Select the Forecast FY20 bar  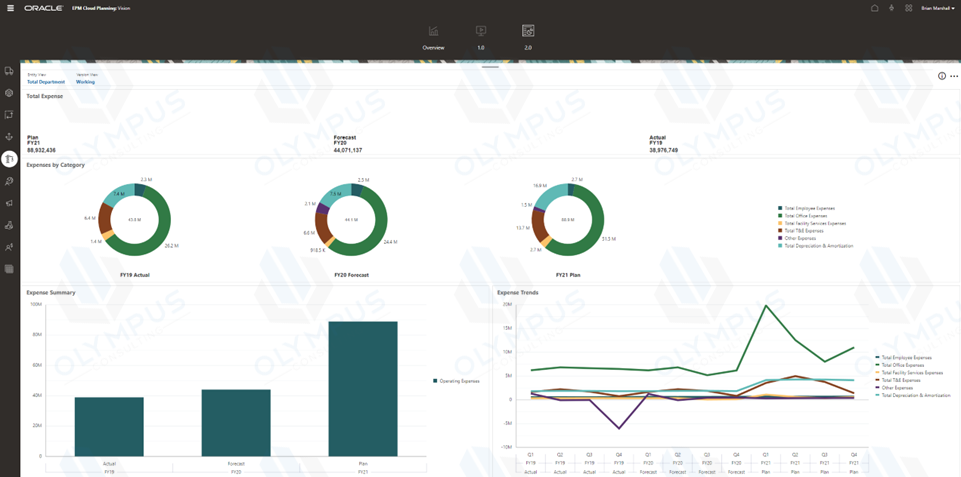[x=236, y=423]
